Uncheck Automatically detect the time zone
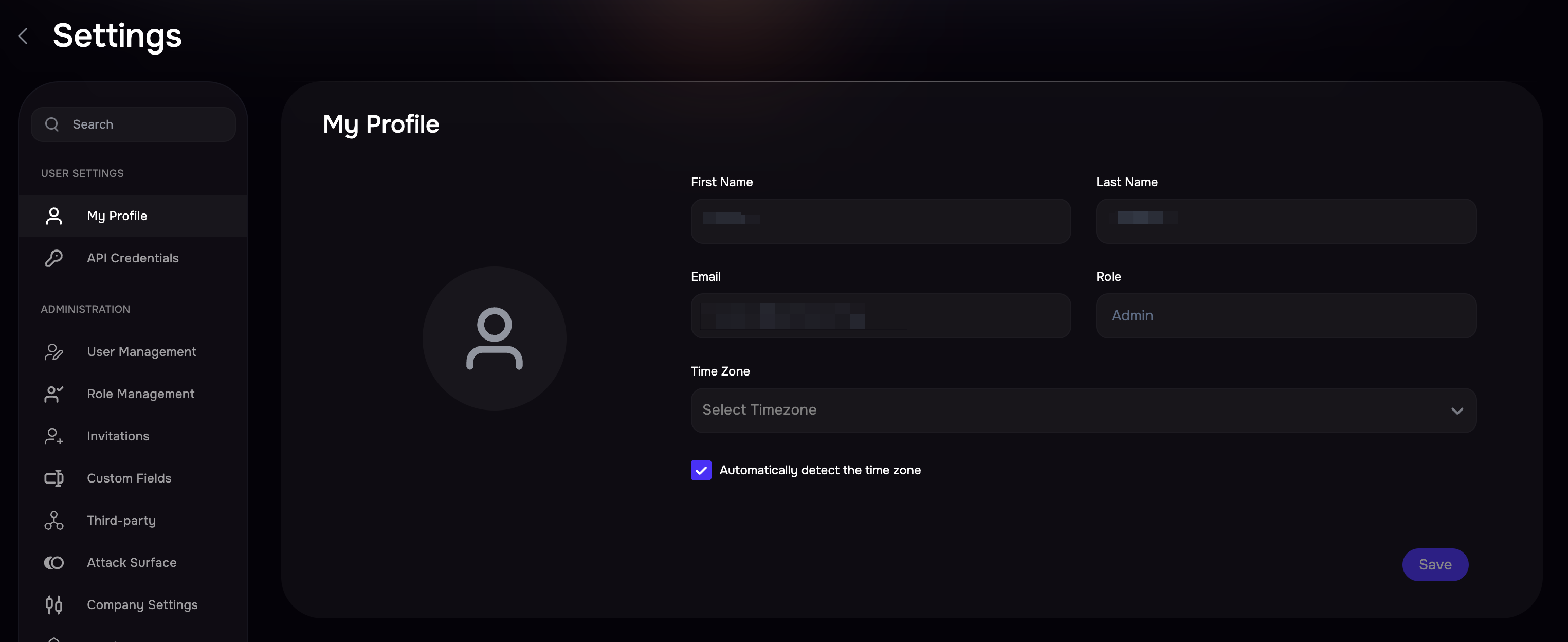Screen dimensions: 1568x642 click(701, 470)
